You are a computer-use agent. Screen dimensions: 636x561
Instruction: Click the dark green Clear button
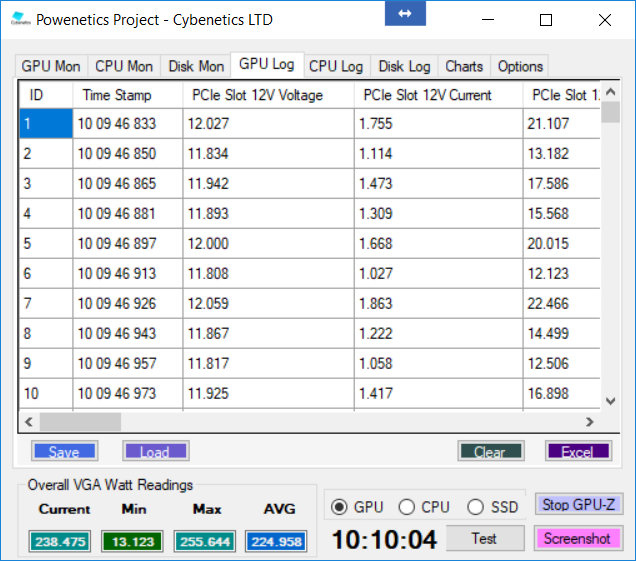pos(491,451)
